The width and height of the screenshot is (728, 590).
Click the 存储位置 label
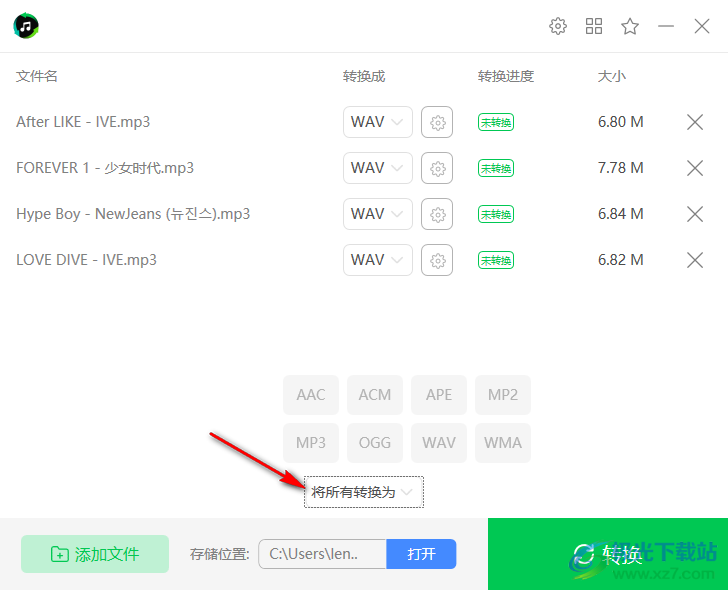[x=220, y=554]
